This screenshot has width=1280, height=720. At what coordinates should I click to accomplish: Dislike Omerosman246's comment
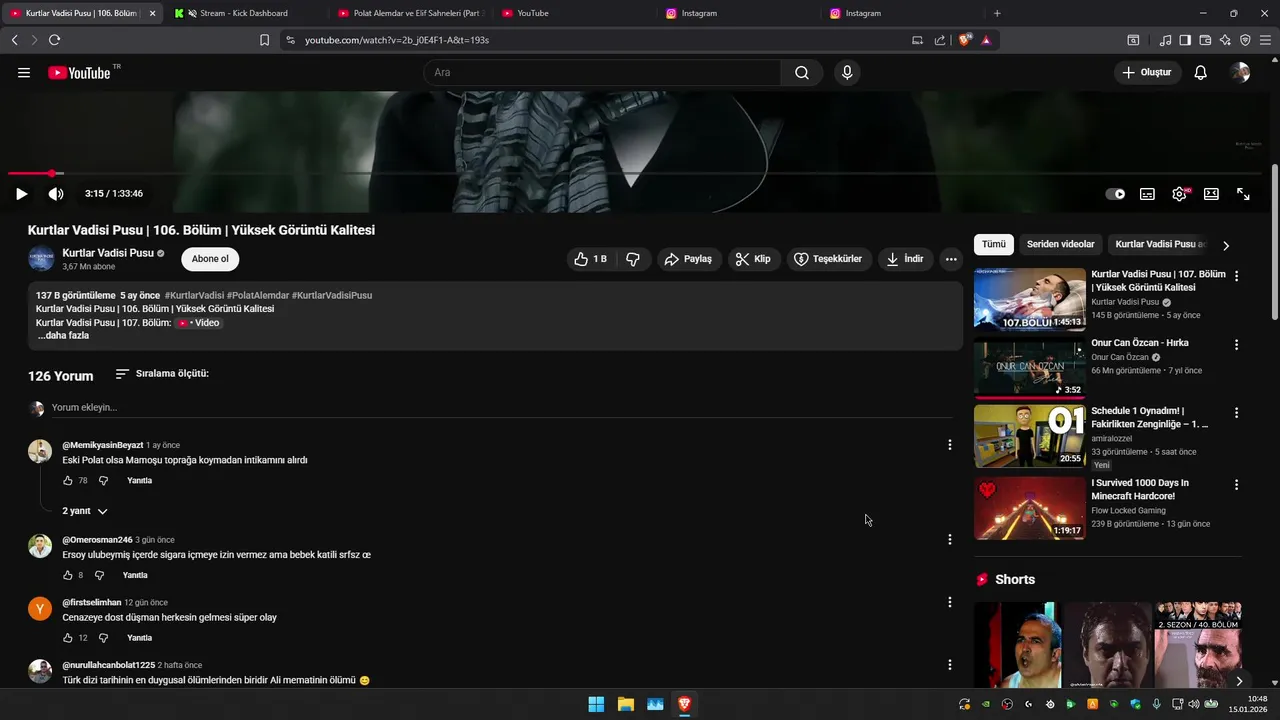99,576
